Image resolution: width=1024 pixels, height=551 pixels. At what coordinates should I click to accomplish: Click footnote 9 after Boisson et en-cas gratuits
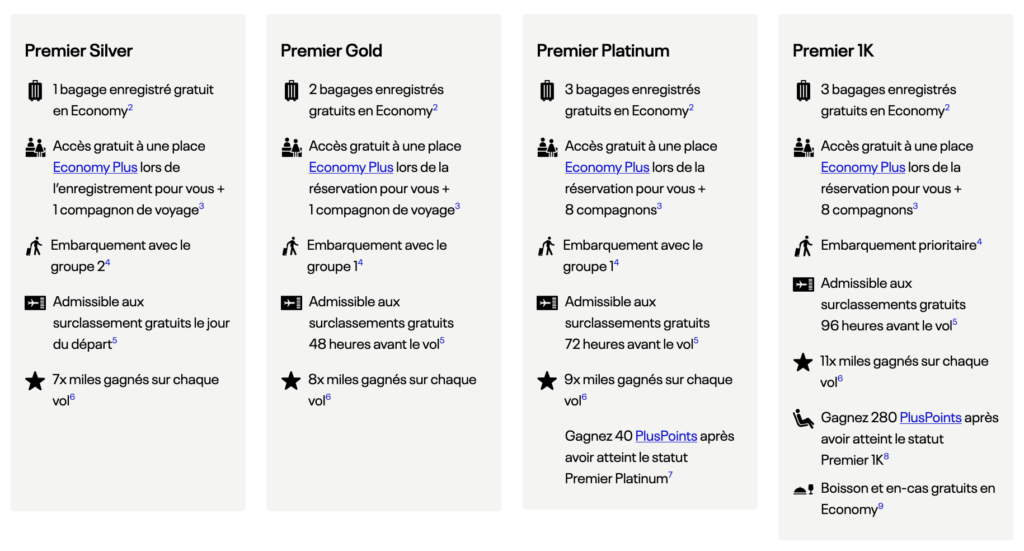pyautogui.click(x=880, y=507)
